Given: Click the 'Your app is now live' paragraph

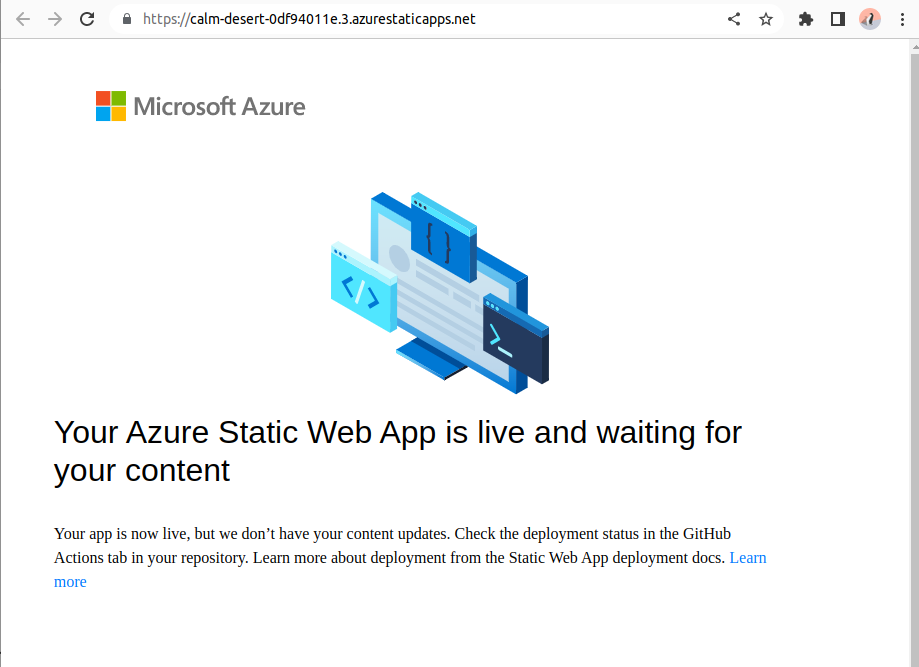Looking at the screenshot, I should pyautogui.click(x=410, y=557).
